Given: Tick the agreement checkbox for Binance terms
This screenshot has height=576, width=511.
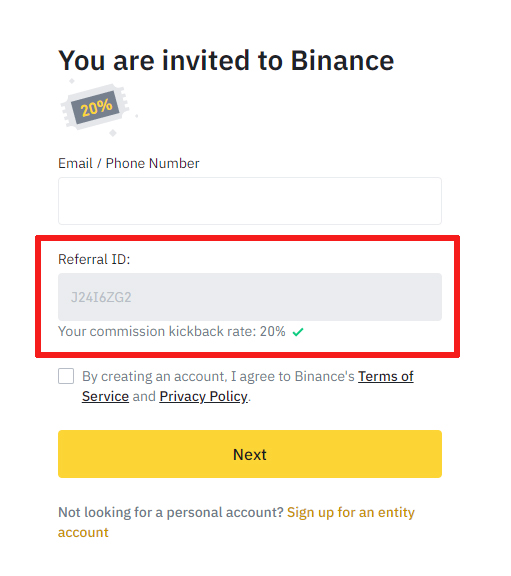Looking at the screenshot, I should 66,376.
